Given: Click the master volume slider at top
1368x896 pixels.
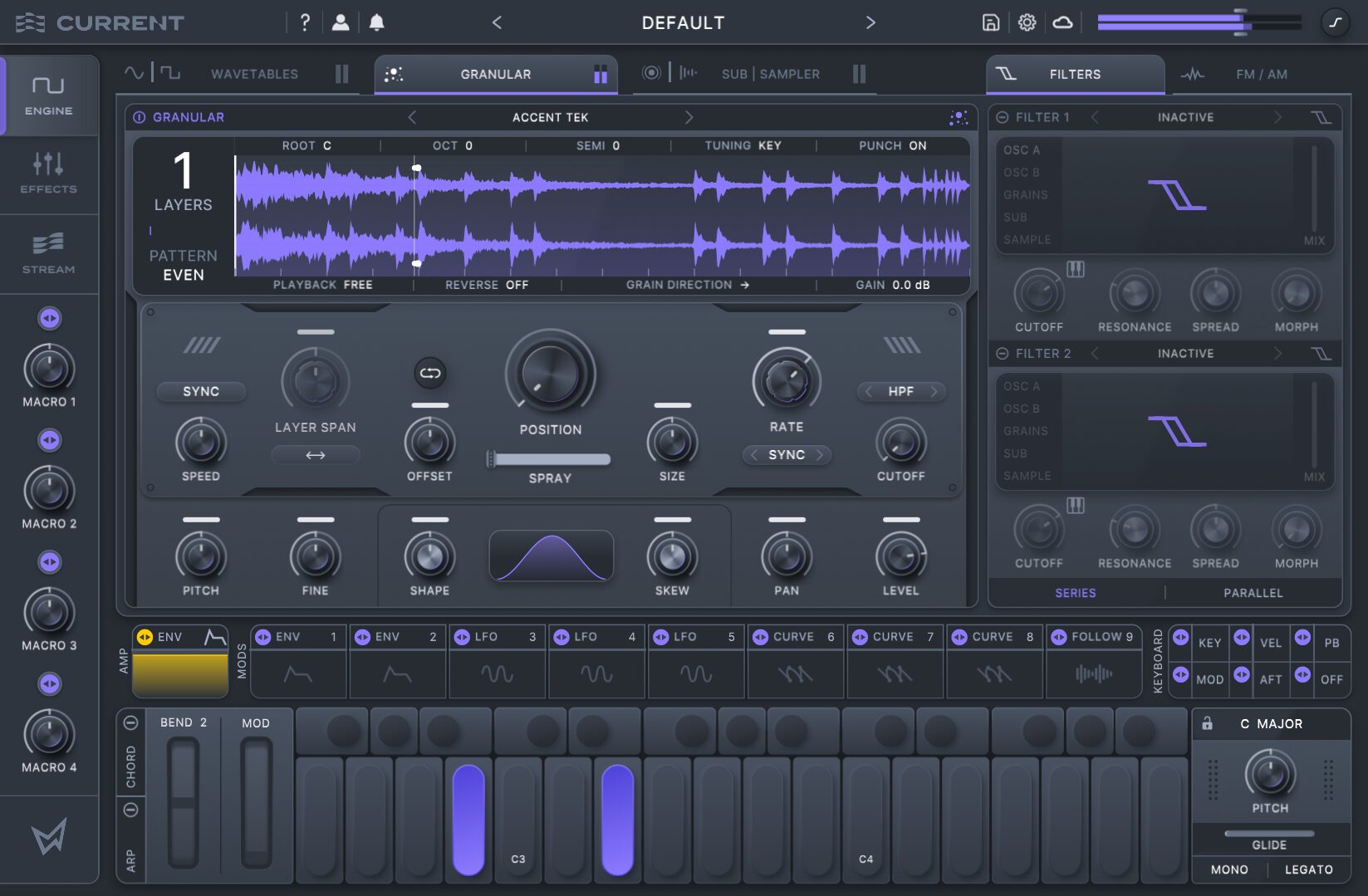Looking at the screenshot, I should tap(1199, 22).
